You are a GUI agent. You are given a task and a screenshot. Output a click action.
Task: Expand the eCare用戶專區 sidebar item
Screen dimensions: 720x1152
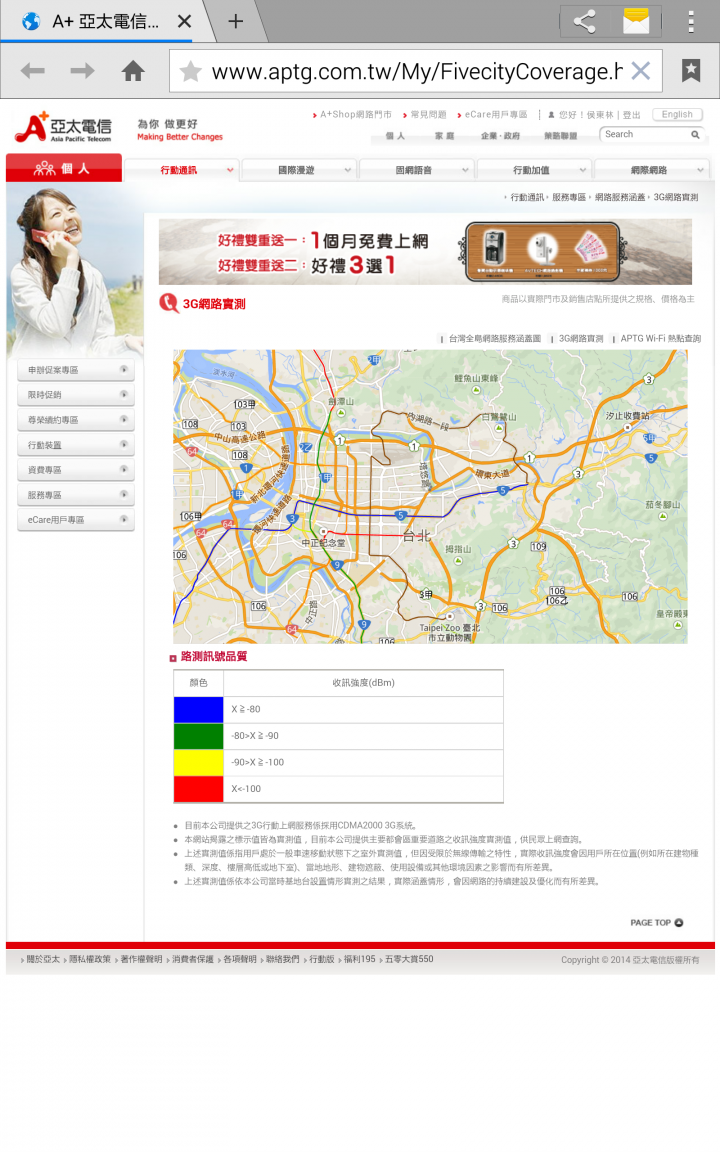coord(76,519)
